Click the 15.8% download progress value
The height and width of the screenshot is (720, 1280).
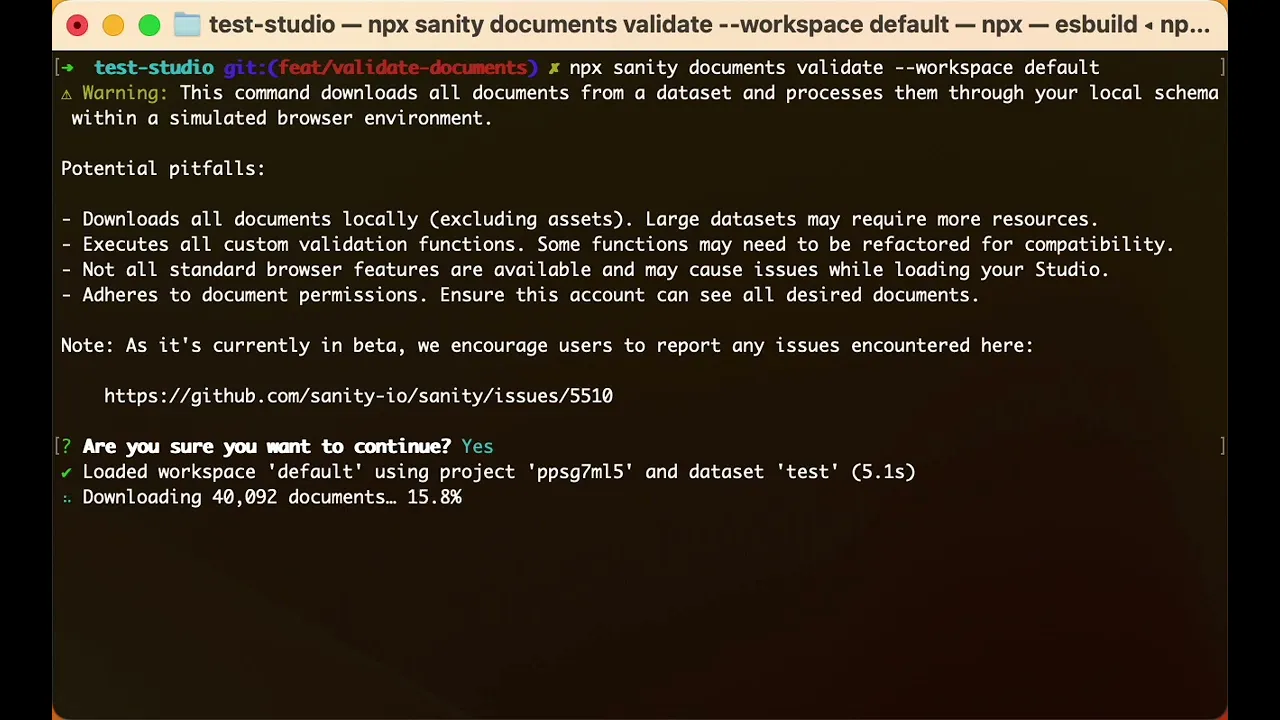[x=434, y=497]
